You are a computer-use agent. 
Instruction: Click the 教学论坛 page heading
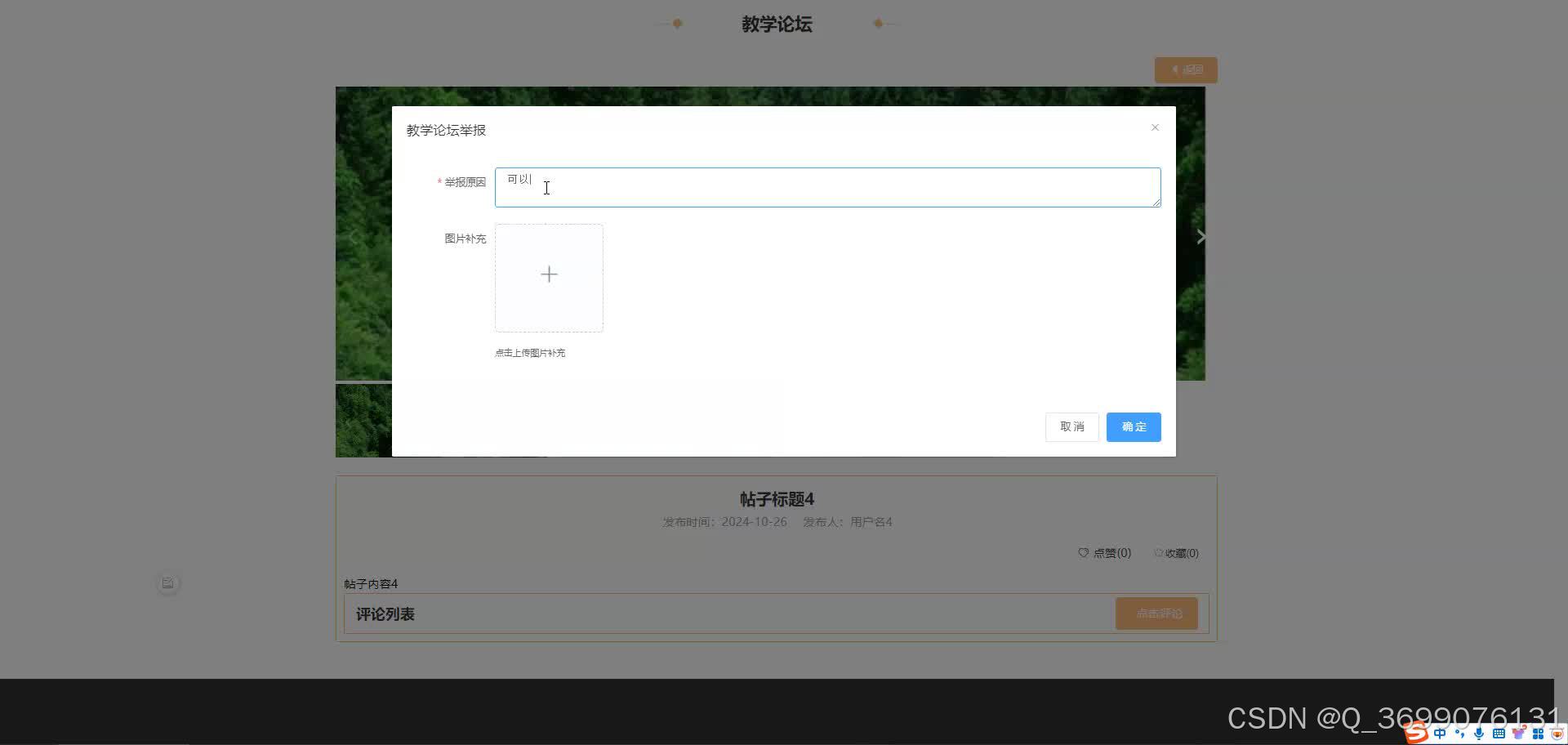[x=777, y=25]
